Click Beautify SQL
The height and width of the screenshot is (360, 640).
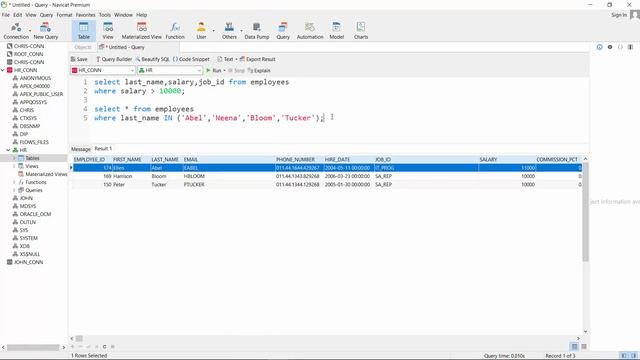[x=152, y=59]
